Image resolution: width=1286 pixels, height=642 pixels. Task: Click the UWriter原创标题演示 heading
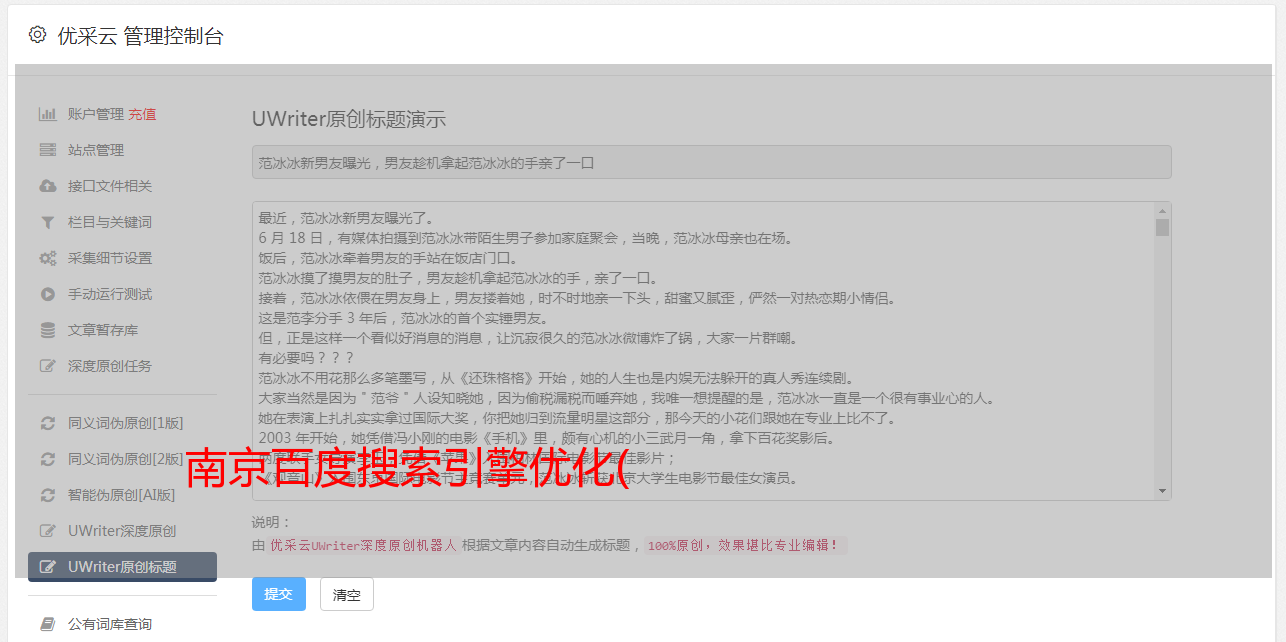(x=349, y=119)
